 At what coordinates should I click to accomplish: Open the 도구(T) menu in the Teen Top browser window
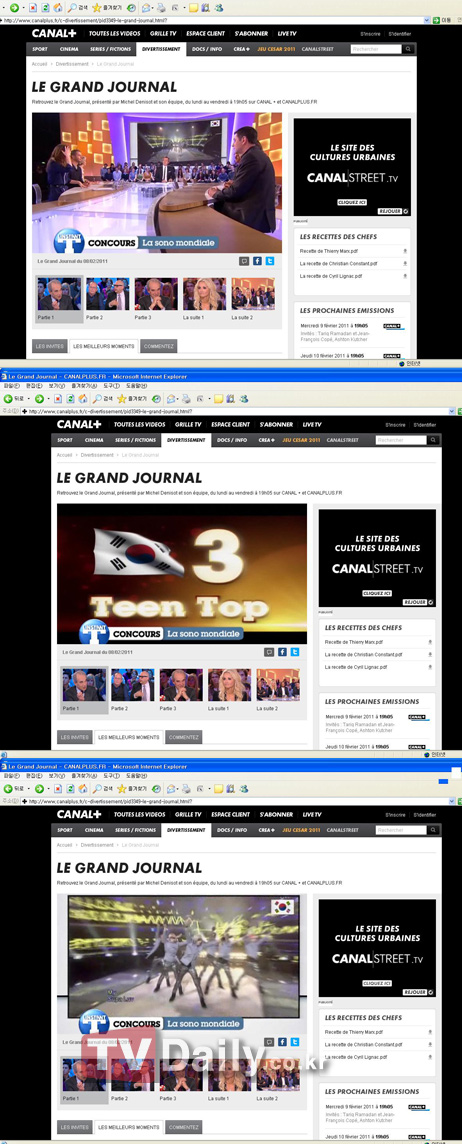[x=111, y=385]
